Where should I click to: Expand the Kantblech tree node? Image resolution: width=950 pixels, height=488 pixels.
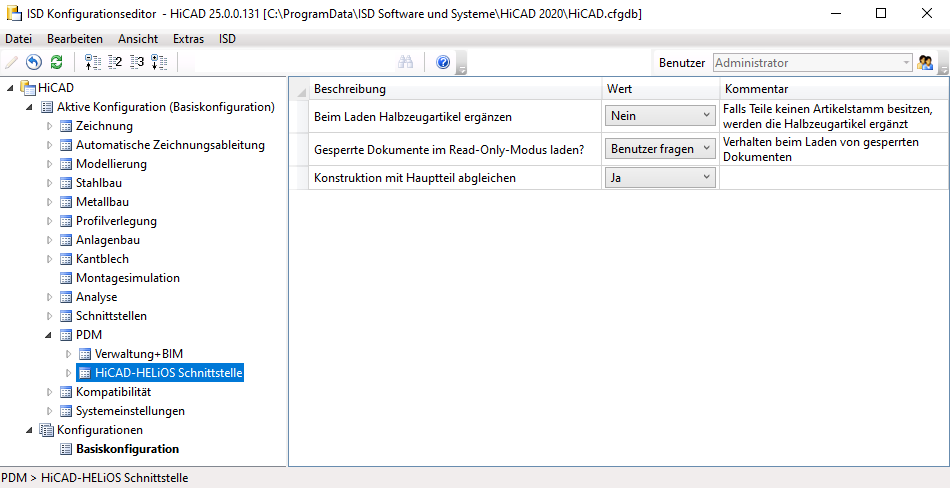click(50, 259)
